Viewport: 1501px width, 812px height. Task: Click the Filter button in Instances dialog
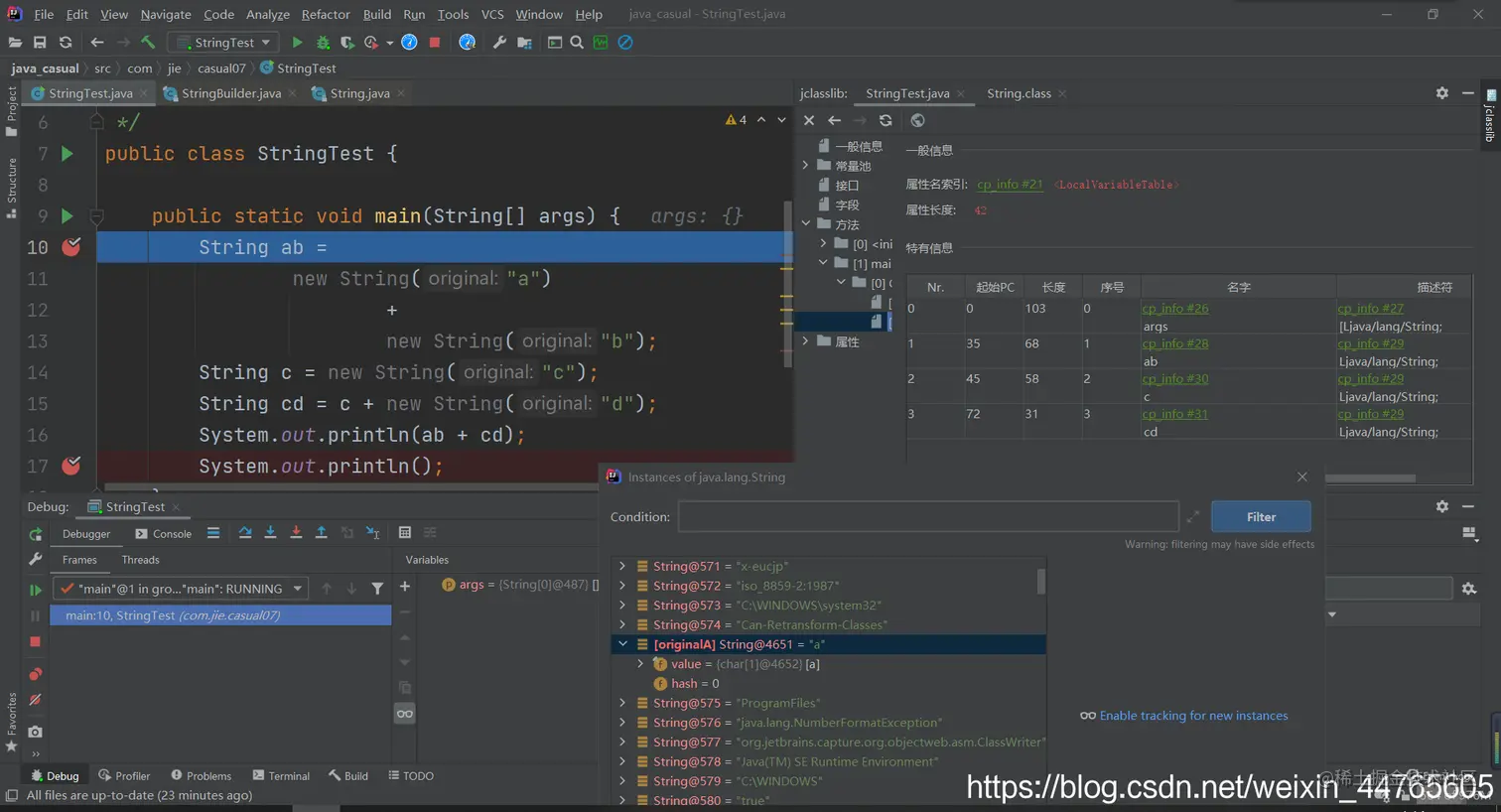pos(1261,517)
